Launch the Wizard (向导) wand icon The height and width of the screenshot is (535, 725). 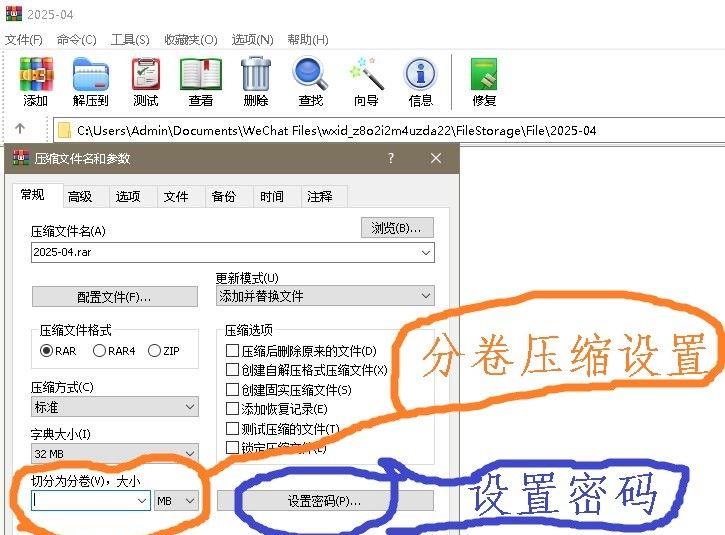point(366,81)
